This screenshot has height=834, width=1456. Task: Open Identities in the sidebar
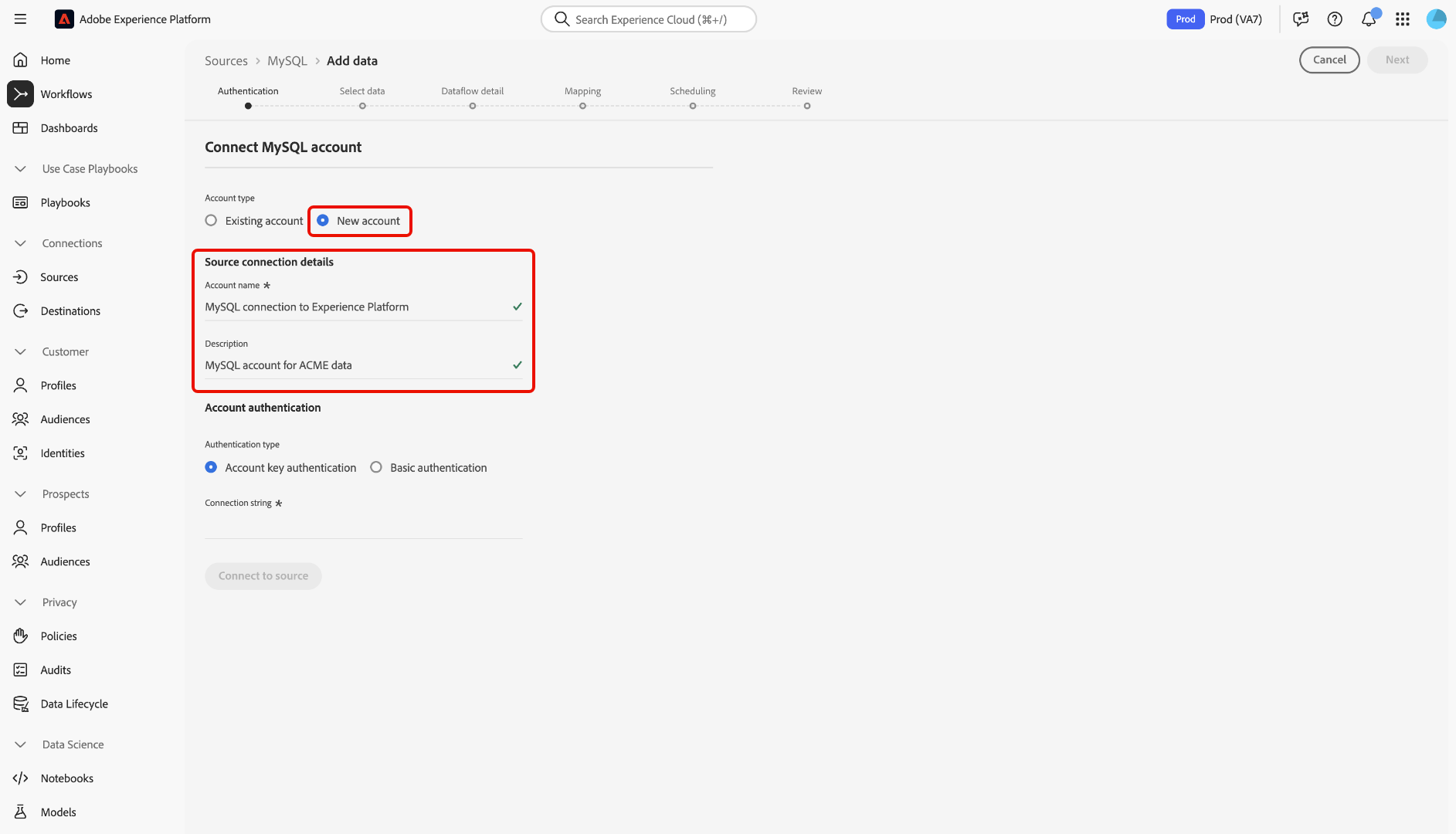pos(63,453)
